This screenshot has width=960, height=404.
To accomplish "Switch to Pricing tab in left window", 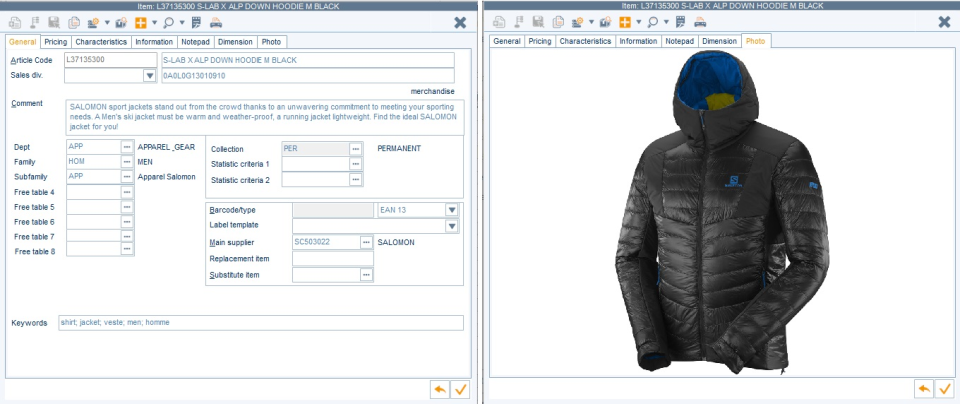I will point(56,42).
